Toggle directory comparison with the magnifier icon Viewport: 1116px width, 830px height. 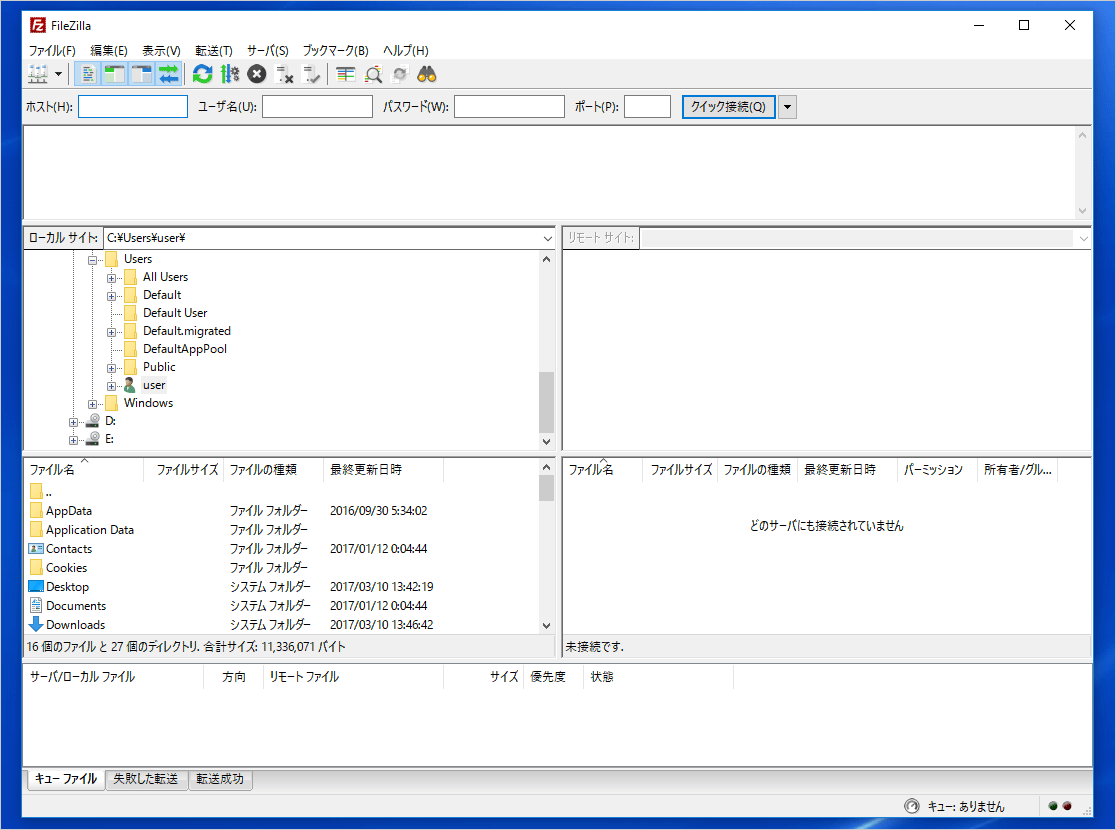[373, 74]
